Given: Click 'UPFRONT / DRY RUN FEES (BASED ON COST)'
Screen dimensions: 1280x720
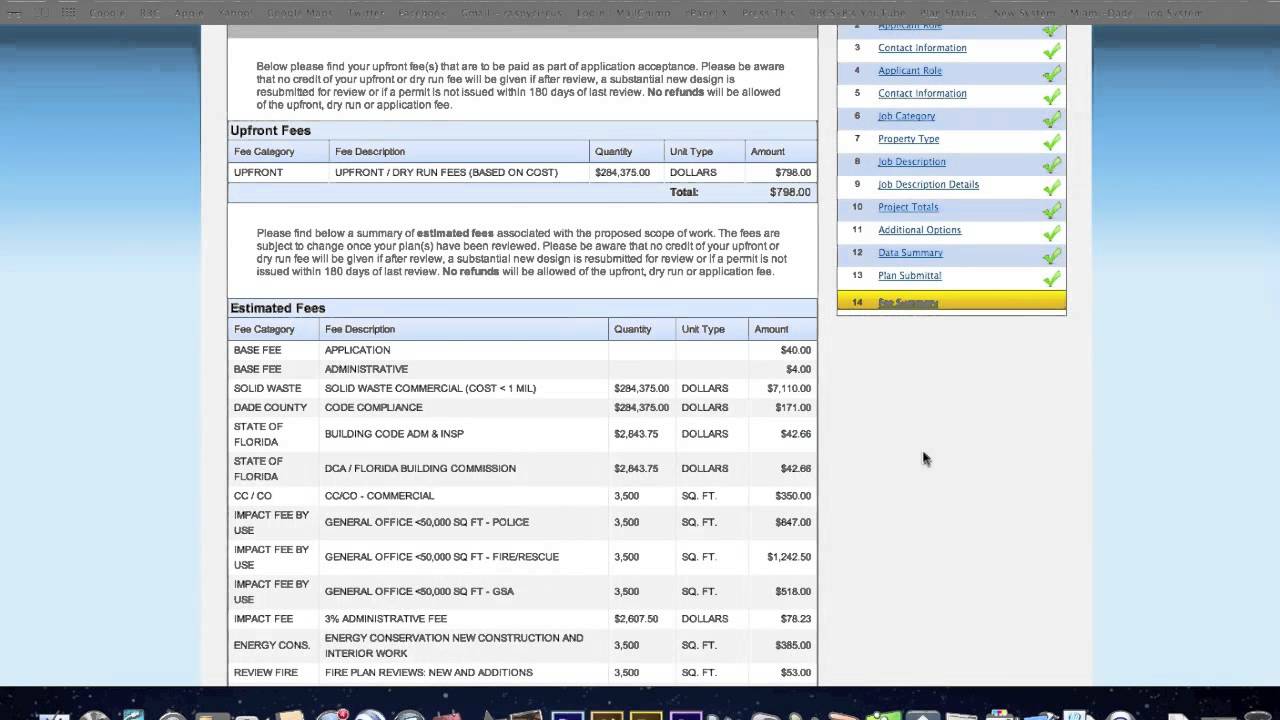Looking at the screenshot, I should [x=446, y=172].
